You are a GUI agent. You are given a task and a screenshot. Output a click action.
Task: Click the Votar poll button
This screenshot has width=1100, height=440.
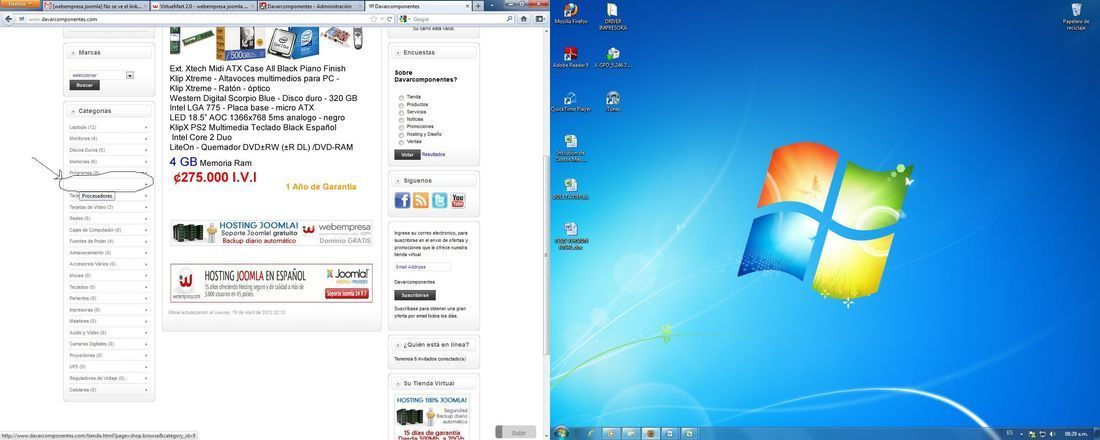click(407, 154)
